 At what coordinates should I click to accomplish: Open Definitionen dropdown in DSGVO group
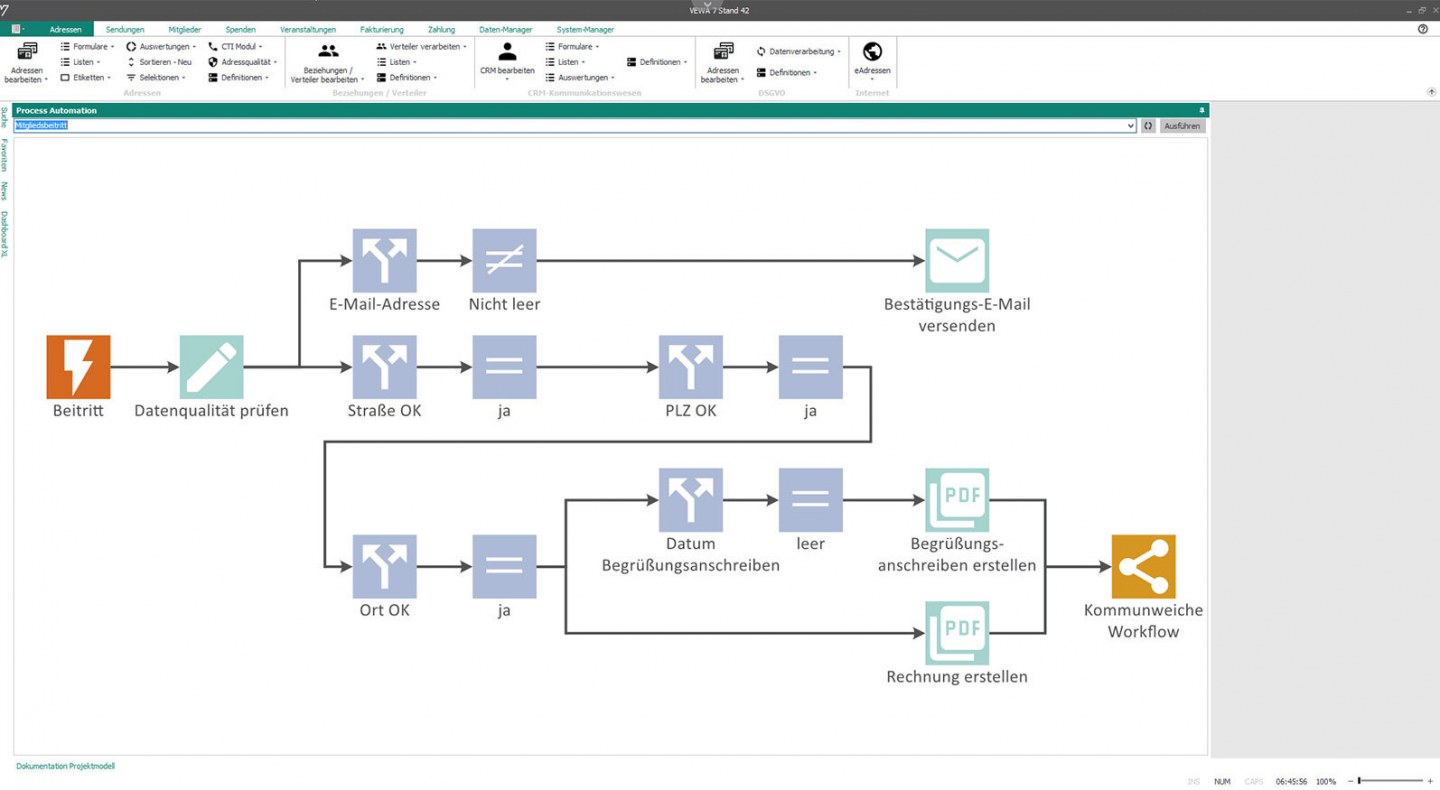click(787, 73)
